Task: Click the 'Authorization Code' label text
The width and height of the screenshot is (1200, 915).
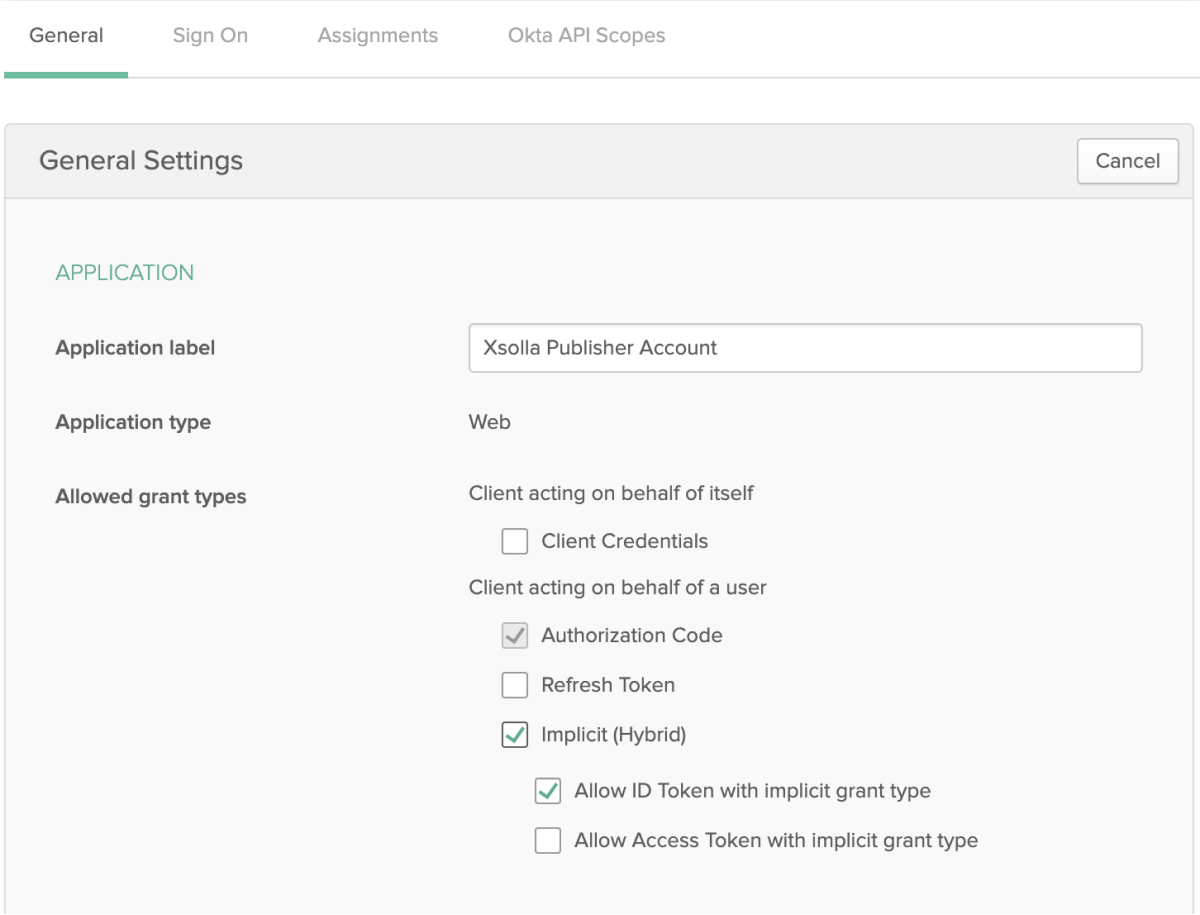Action: coord(631,636)
